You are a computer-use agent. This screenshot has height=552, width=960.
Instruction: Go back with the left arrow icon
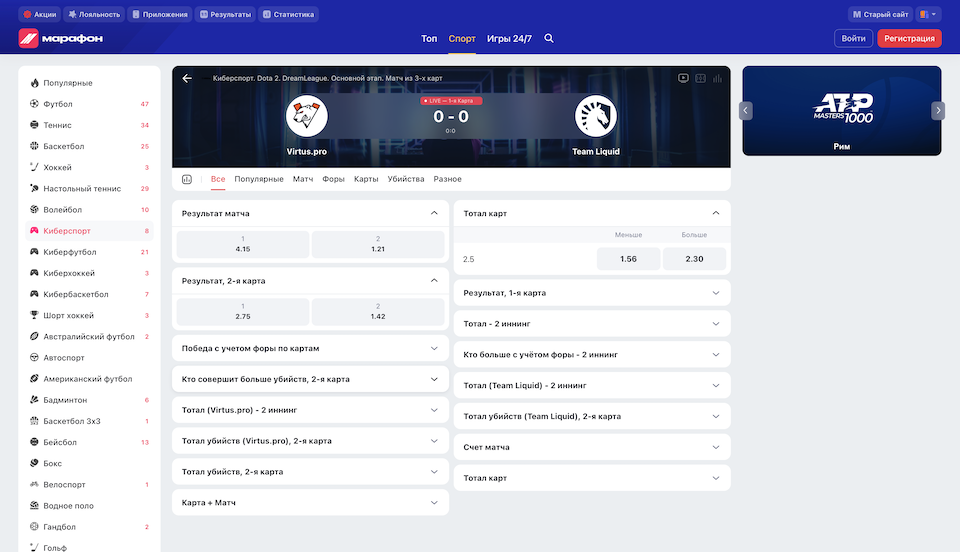[x=187, y=78]
